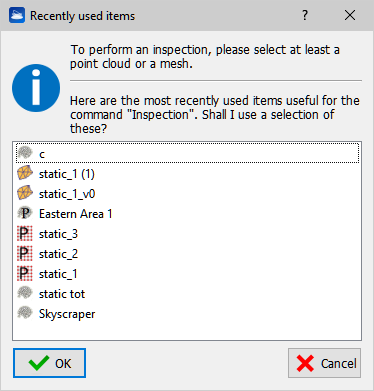Screen dimensions: 374x391
Task: Open the question mark help button
Action: coord(305,15)
